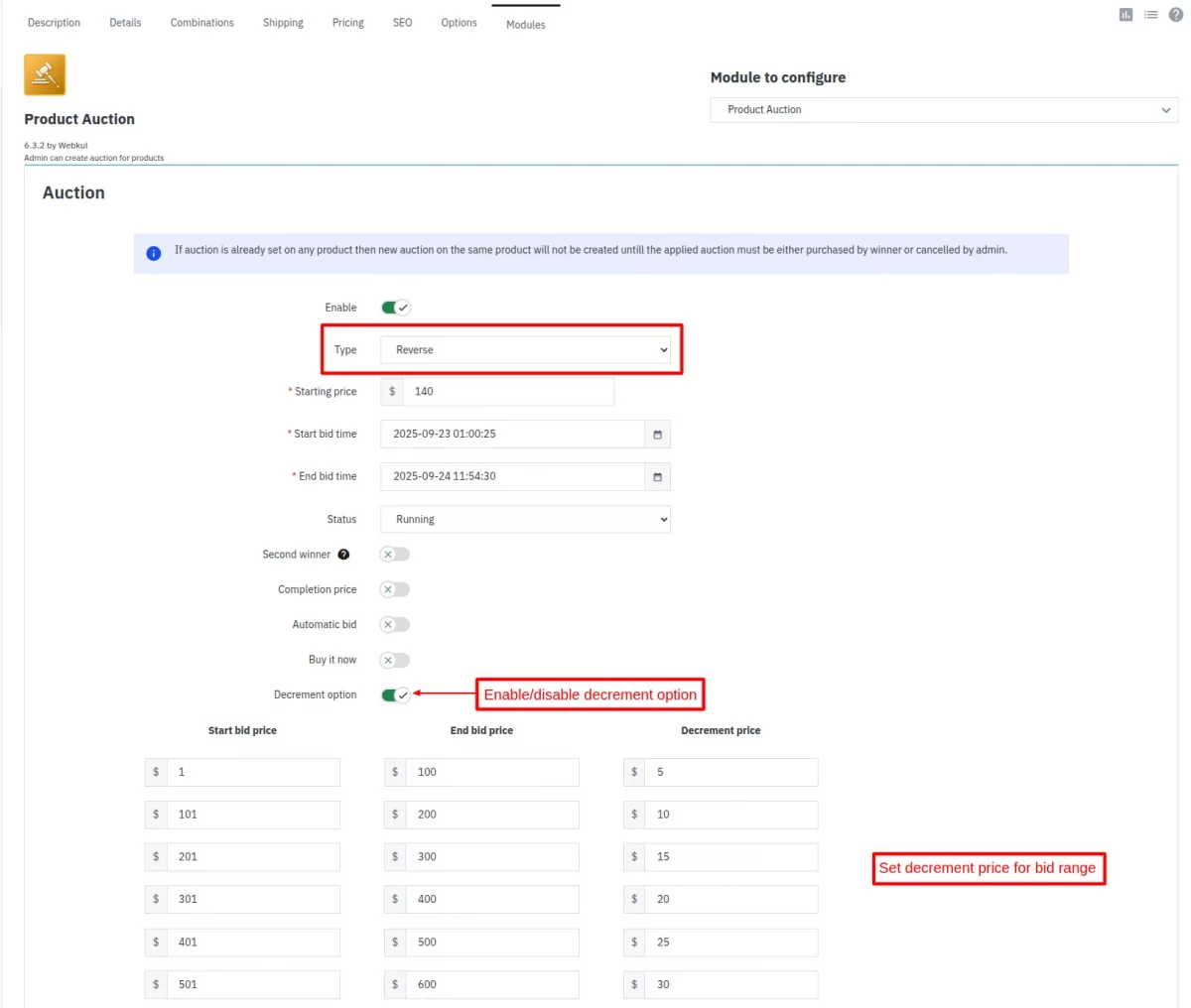Image resolution: width=1191 pixels, height=1008 pixels.
Task: Click the list view icon at top right
Action: [x=1150, y=15]
